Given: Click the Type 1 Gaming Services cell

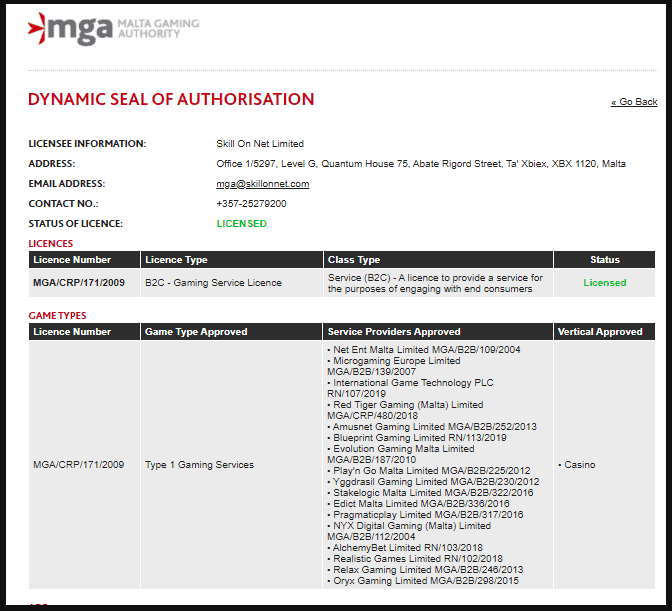Looking at the screenshot, I should 199,465.
